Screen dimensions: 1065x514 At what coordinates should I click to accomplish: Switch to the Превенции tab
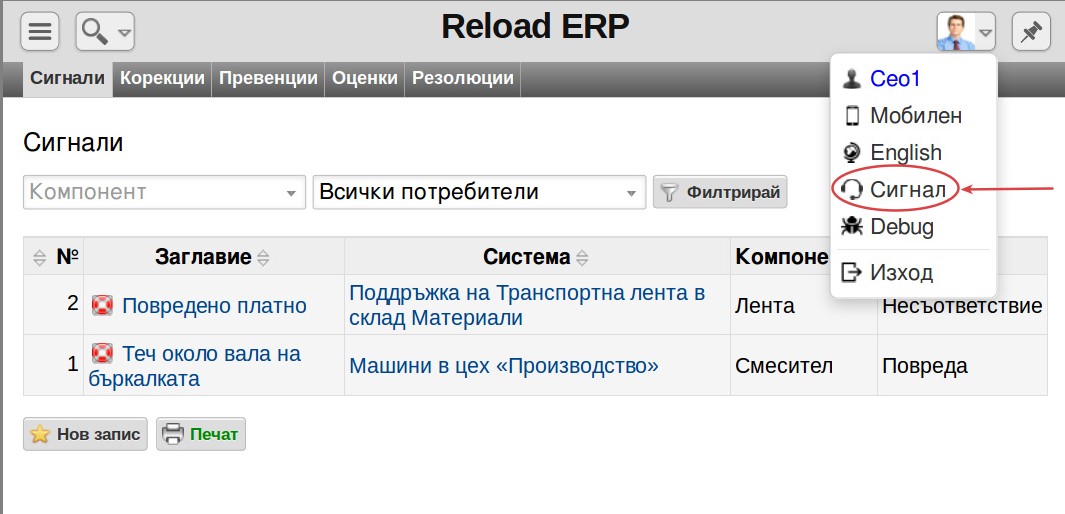pyautogui.click(x=268, y=78)
